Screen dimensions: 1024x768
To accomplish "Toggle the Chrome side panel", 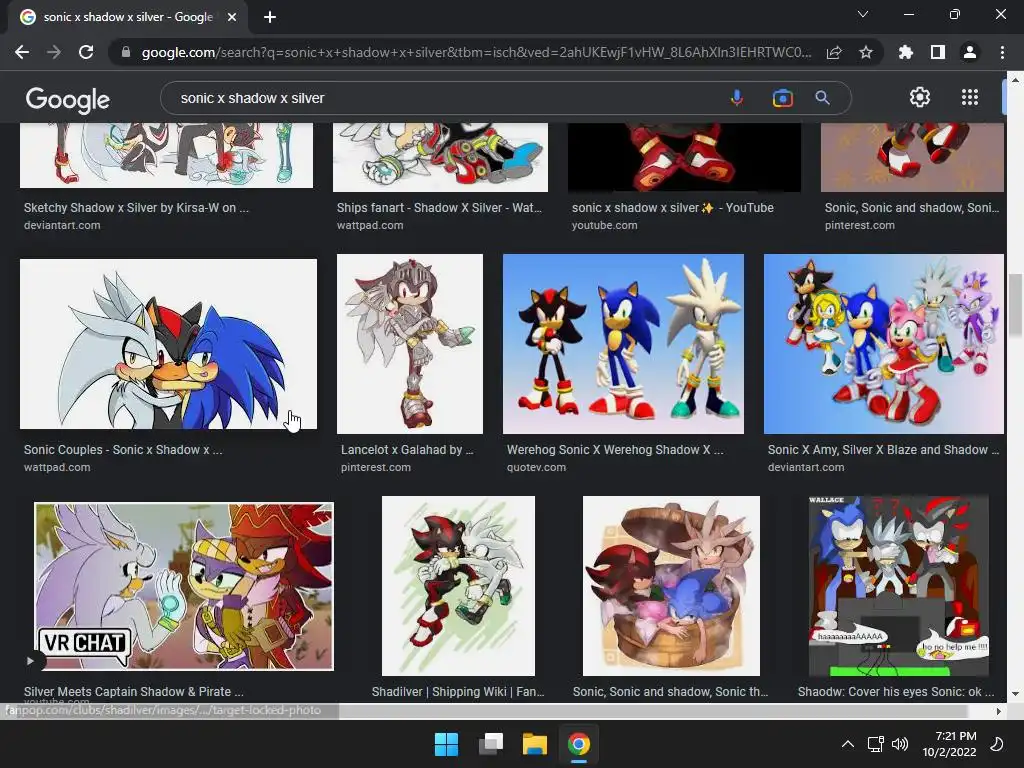I will 938,52.
